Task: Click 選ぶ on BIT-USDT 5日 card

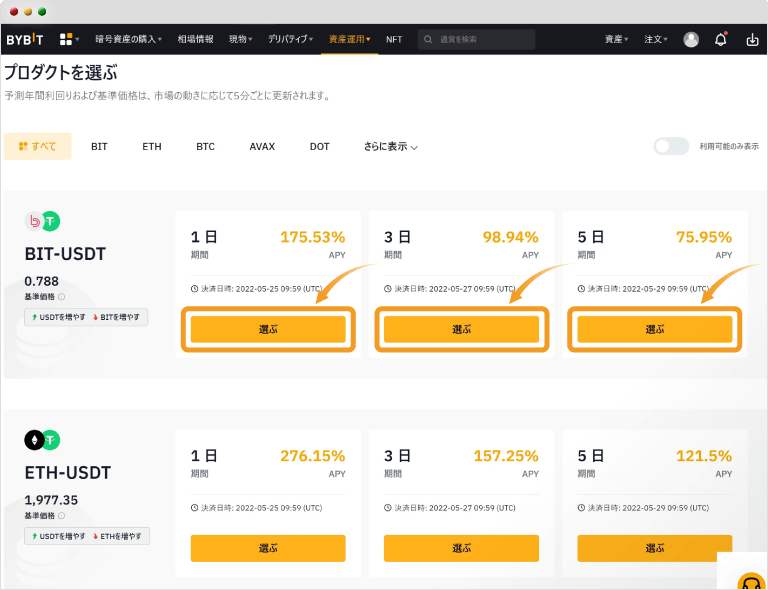Action: pyautogui.click(x=655, y=329)
